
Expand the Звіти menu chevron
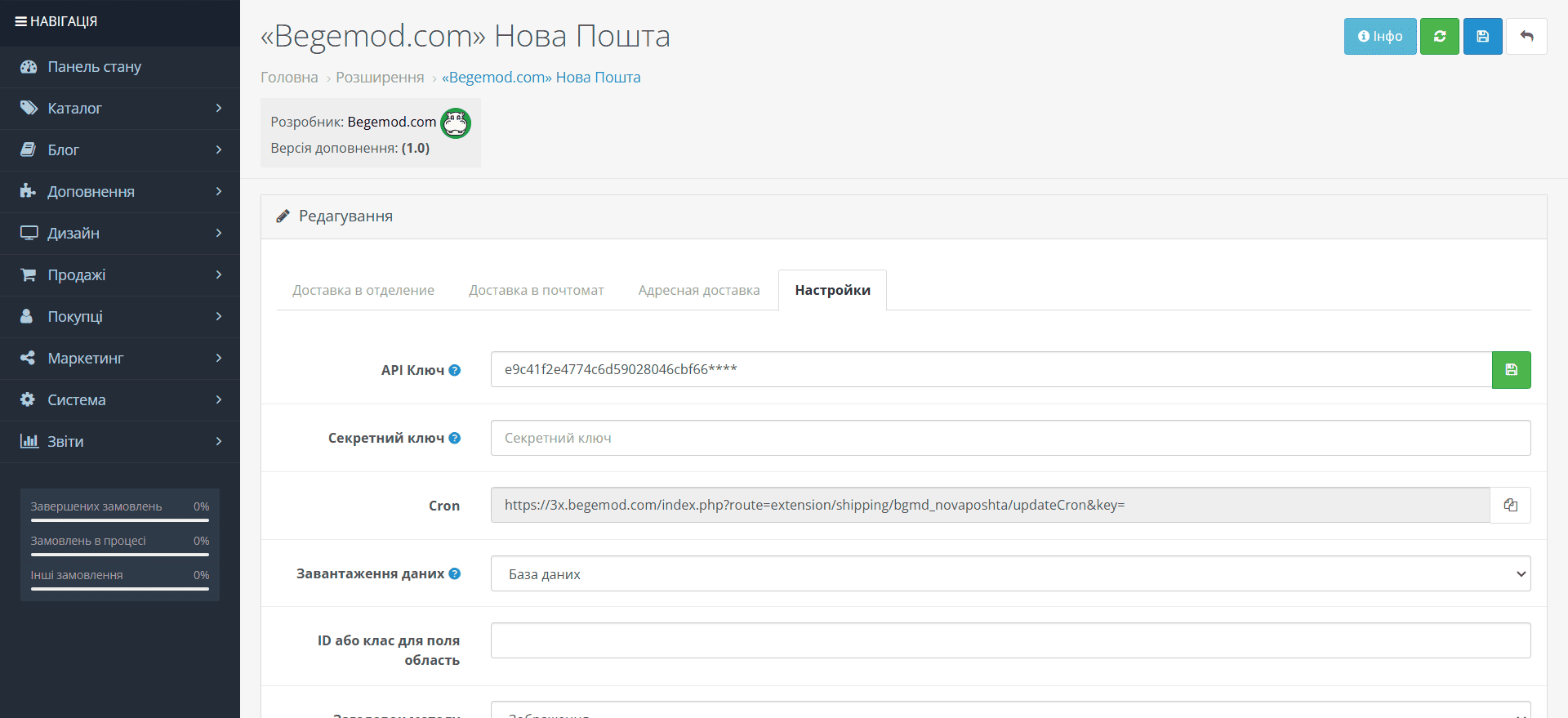tap(219, 441)
